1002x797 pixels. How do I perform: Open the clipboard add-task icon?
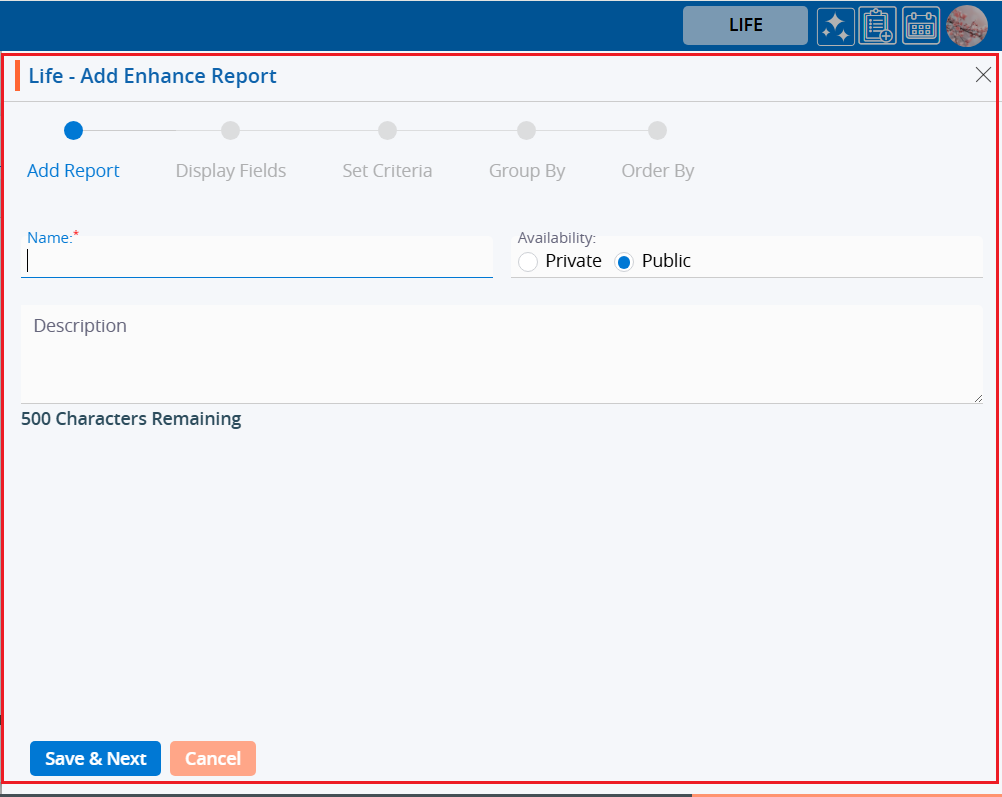(878, 26)
